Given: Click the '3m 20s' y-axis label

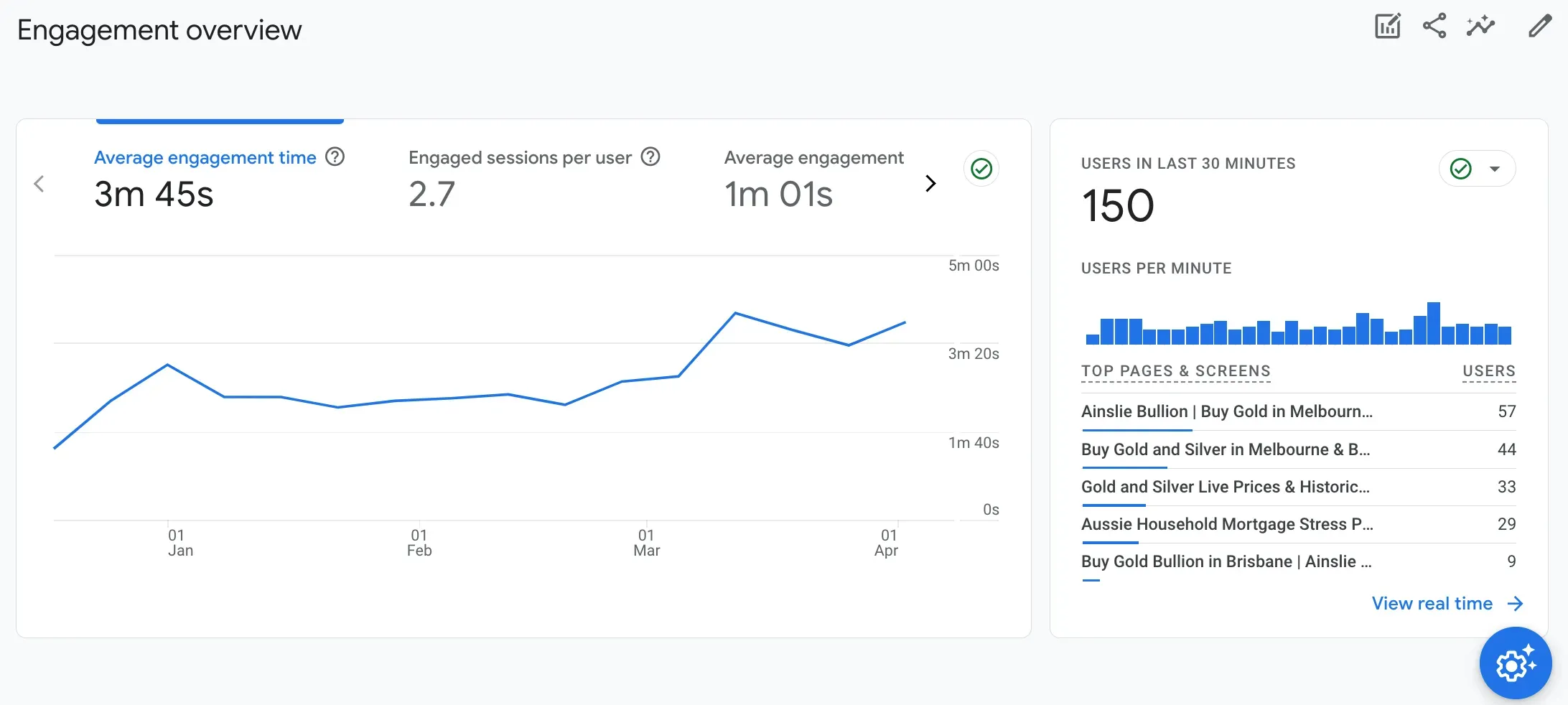Looking at the screenshot, I should (x=974, y=354).
